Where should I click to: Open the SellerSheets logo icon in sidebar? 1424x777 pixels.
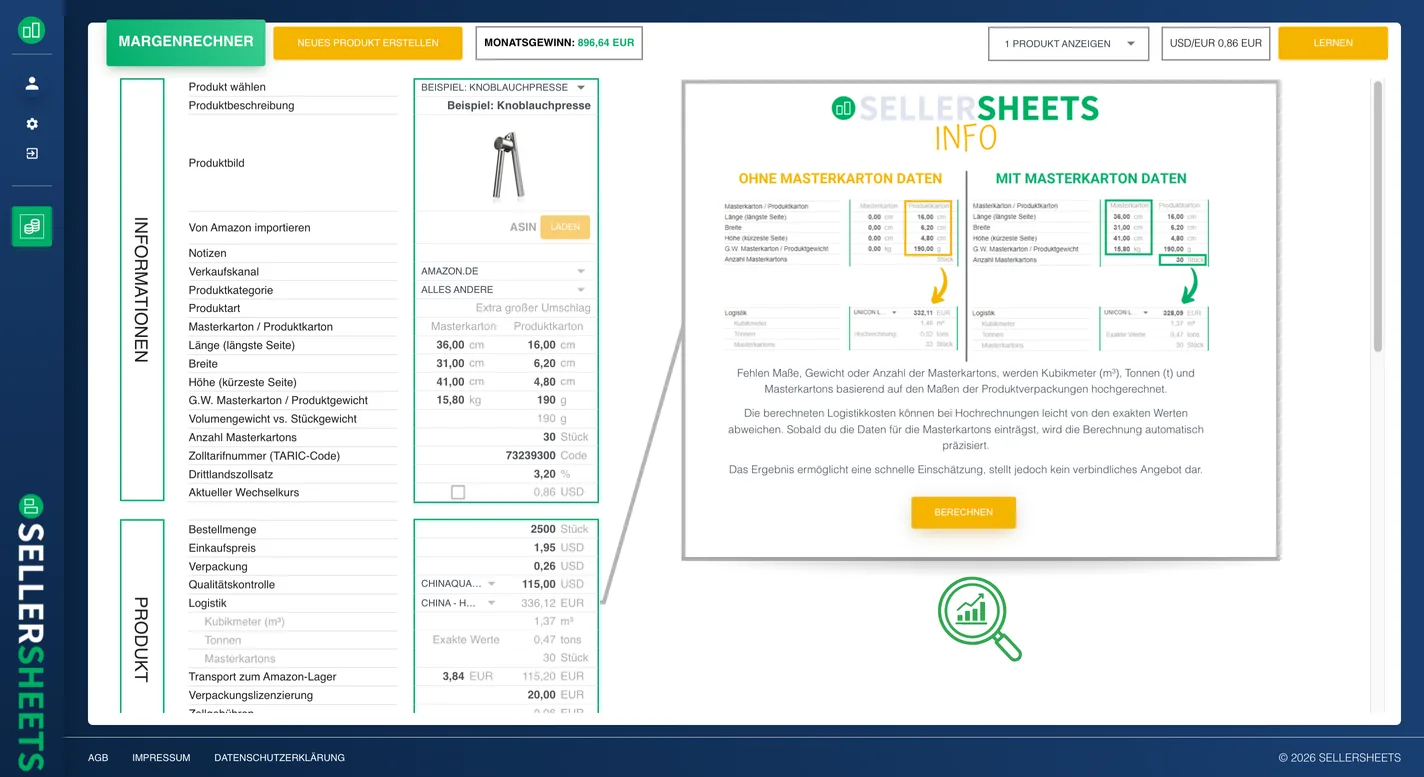coord(32,30)
